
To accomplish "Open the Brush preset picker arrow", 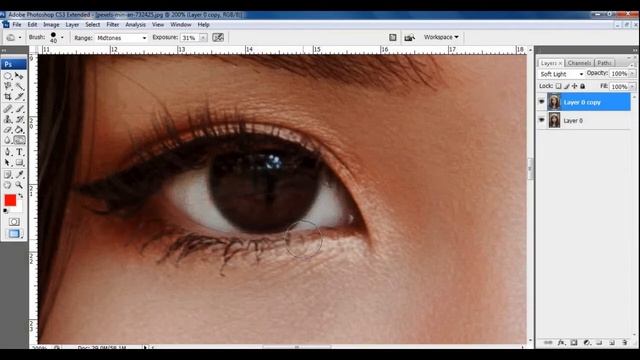I will pyautogui.click(x=62, y=38).
